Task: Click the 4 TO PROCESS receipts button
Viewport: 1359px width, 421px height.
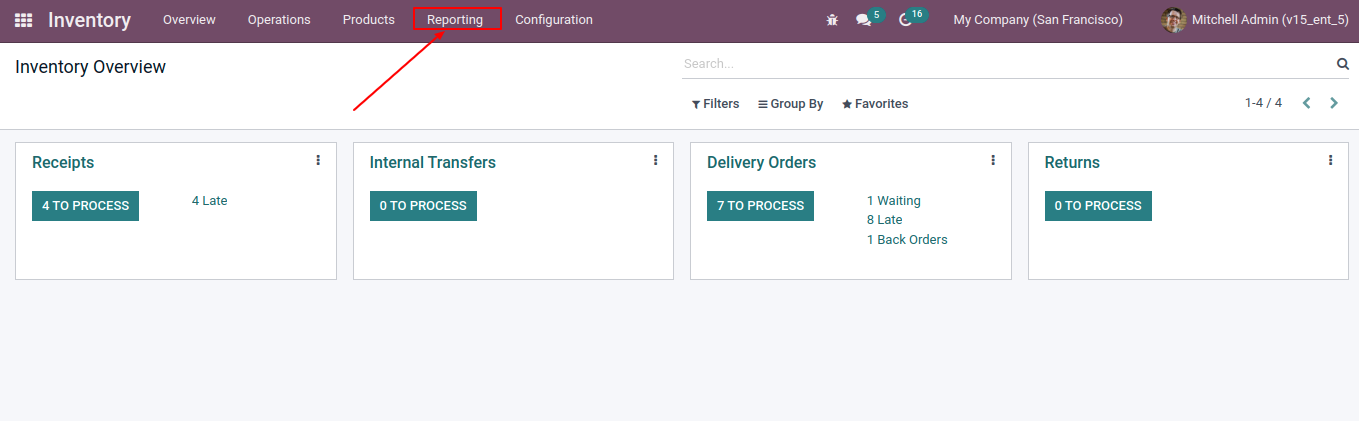Action: [85, 206]
